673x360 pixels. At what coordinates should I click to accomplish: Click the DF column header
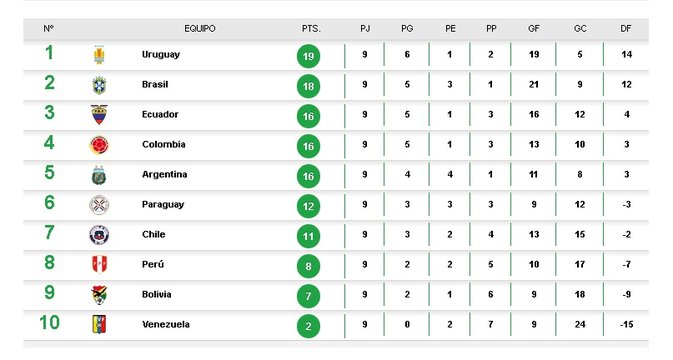625,29
